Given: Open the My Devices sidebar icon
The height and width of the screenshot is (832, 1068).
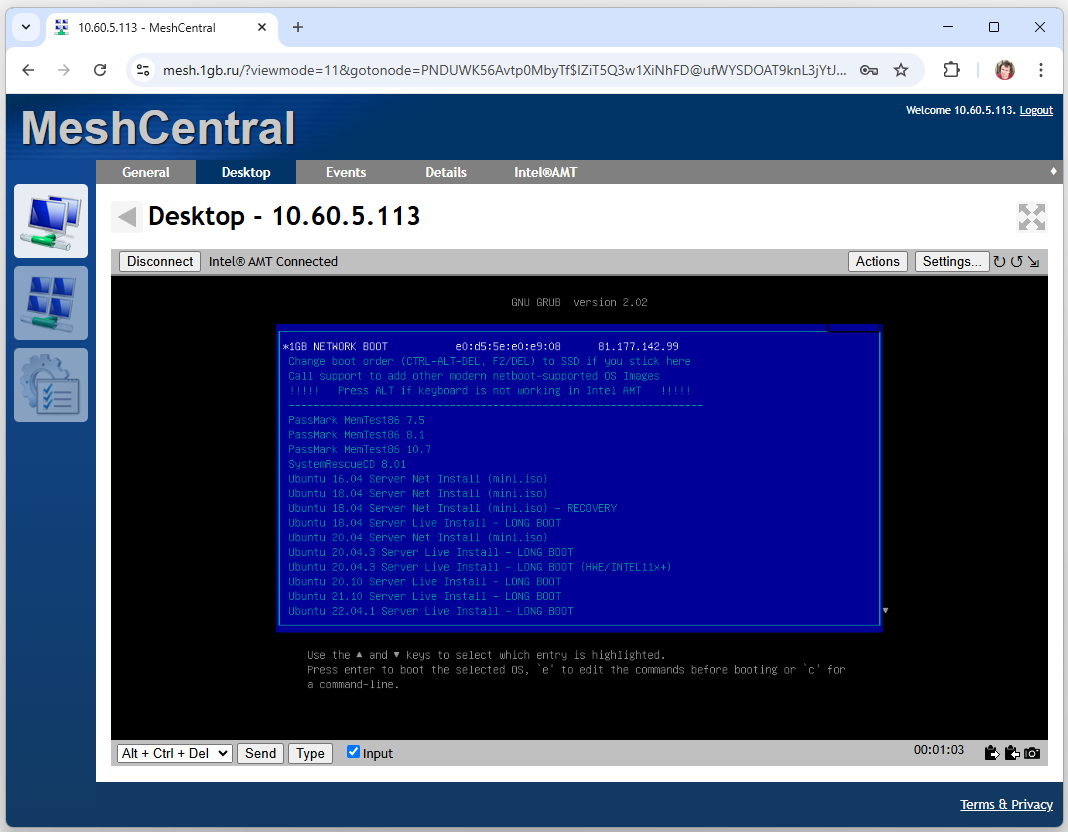Looking at the screenshot, I should click(x=51, y=221).
